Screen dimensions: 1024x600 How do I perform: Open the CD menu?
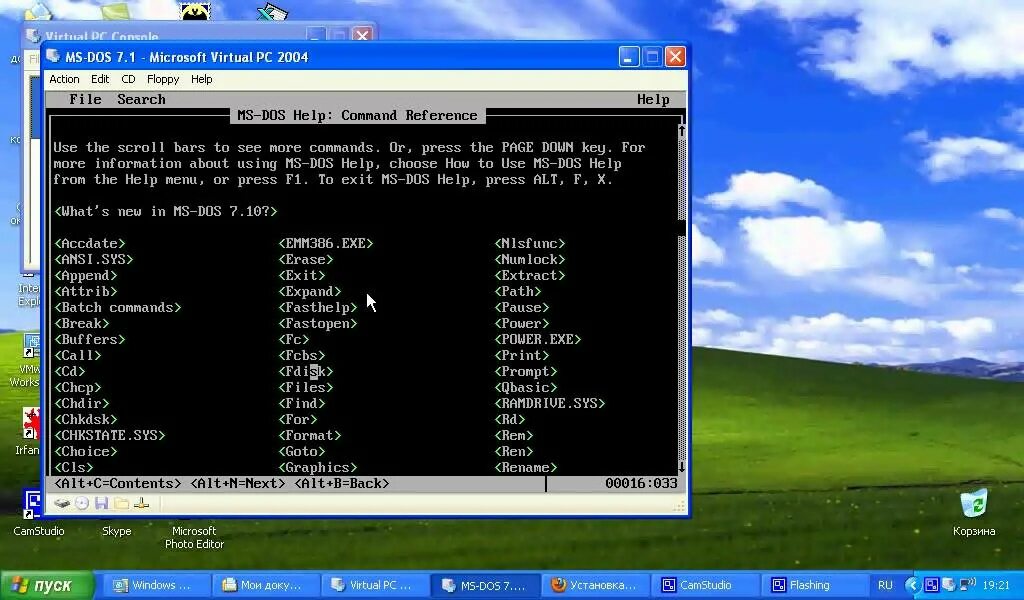(x=128, y=79)
